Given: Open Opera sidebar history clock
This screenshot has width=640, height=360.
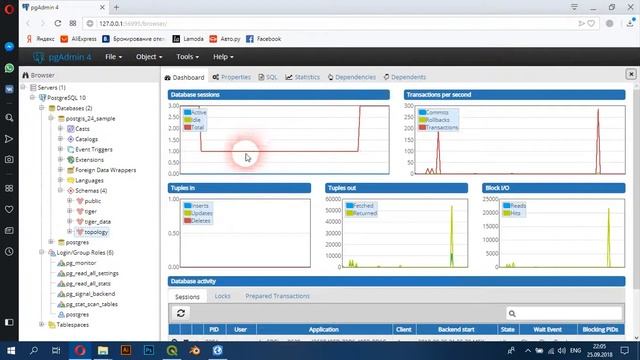Looking at the screenshot, I should pyautogui.click(x=9, y=251).
